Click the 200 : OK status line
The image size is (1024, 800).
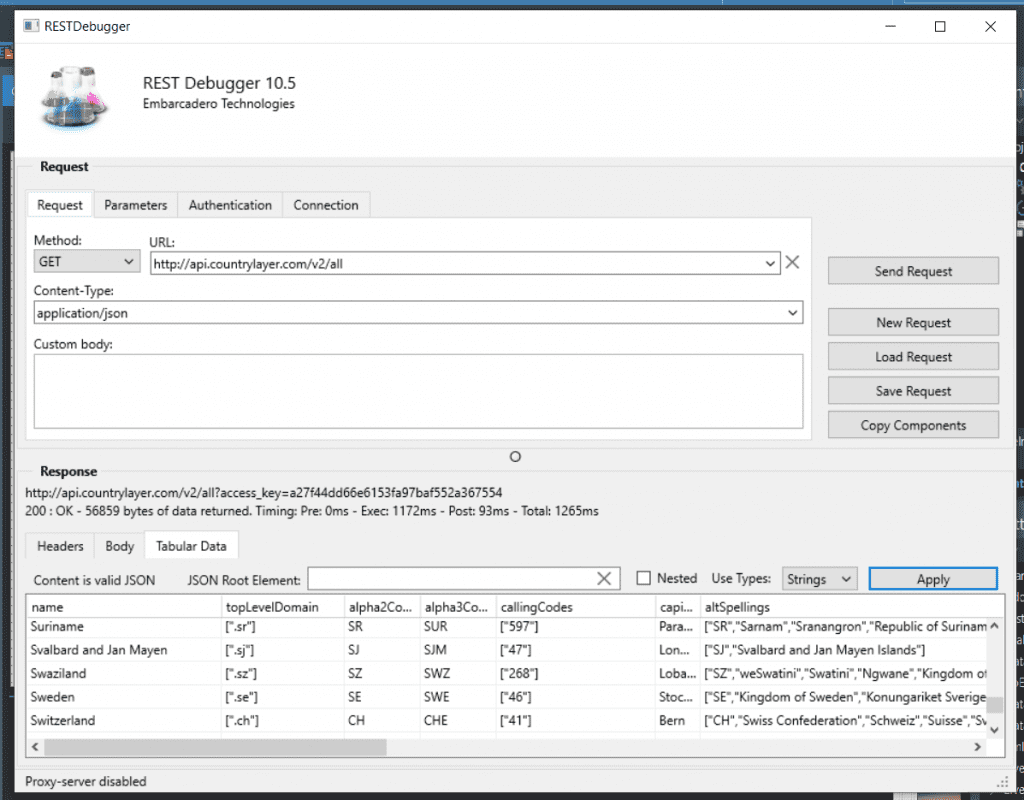click(312, 511)
